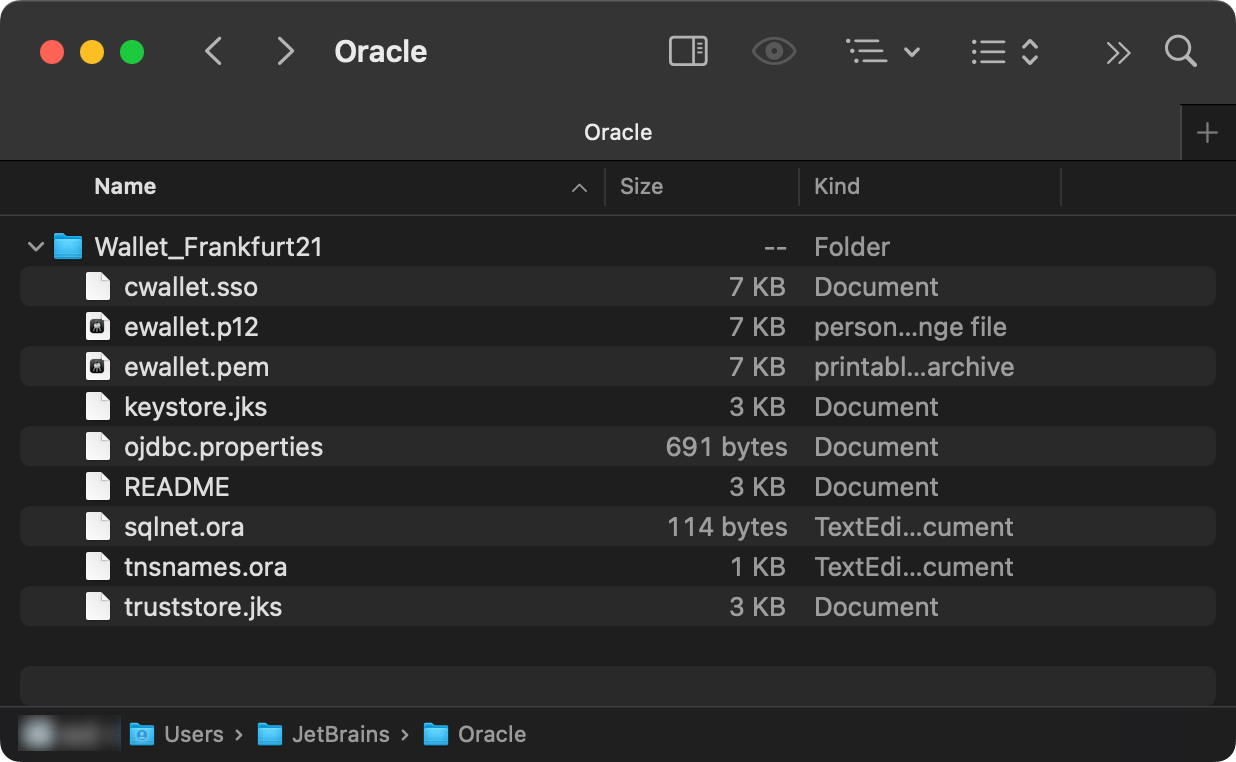Image resolution: width=1236 pixels, height=762 pixels.
Task: Open a new tab with the plus button
Action: (1208, 132)
